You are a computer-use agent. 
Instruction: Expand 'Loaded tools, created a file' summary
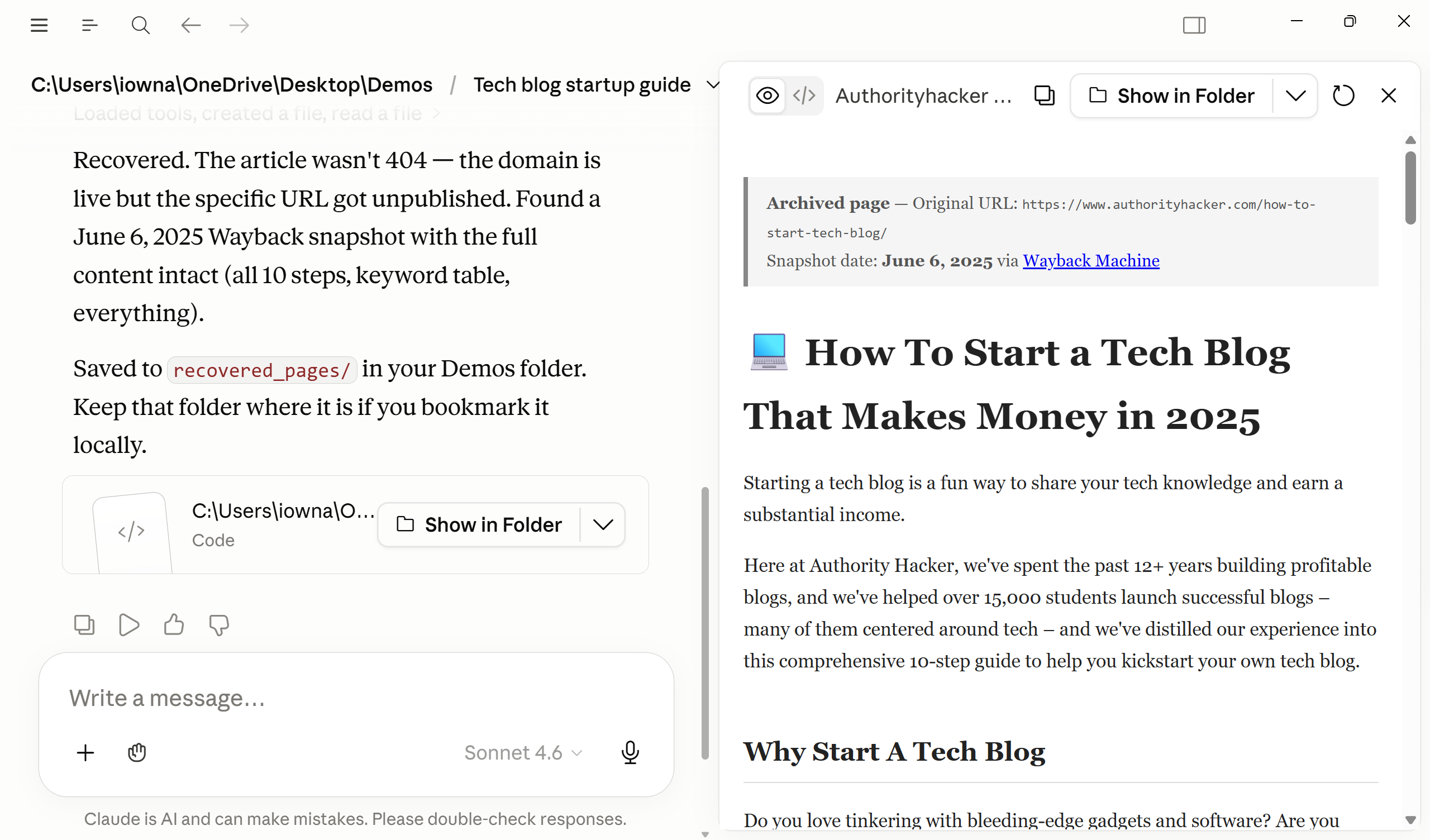[256, 113]
